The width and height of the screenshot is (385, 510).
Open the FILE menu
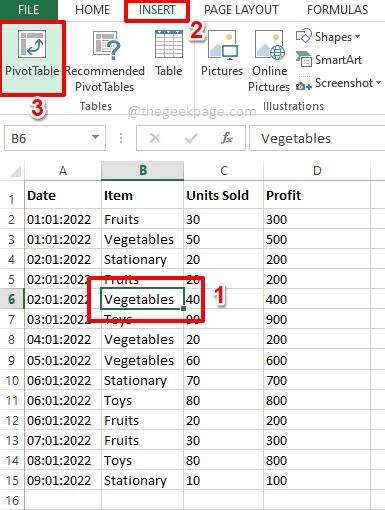tap(29, 10)
